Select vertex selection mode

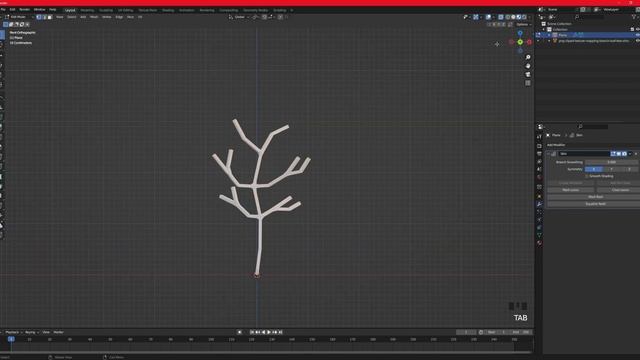click(39, 17)
